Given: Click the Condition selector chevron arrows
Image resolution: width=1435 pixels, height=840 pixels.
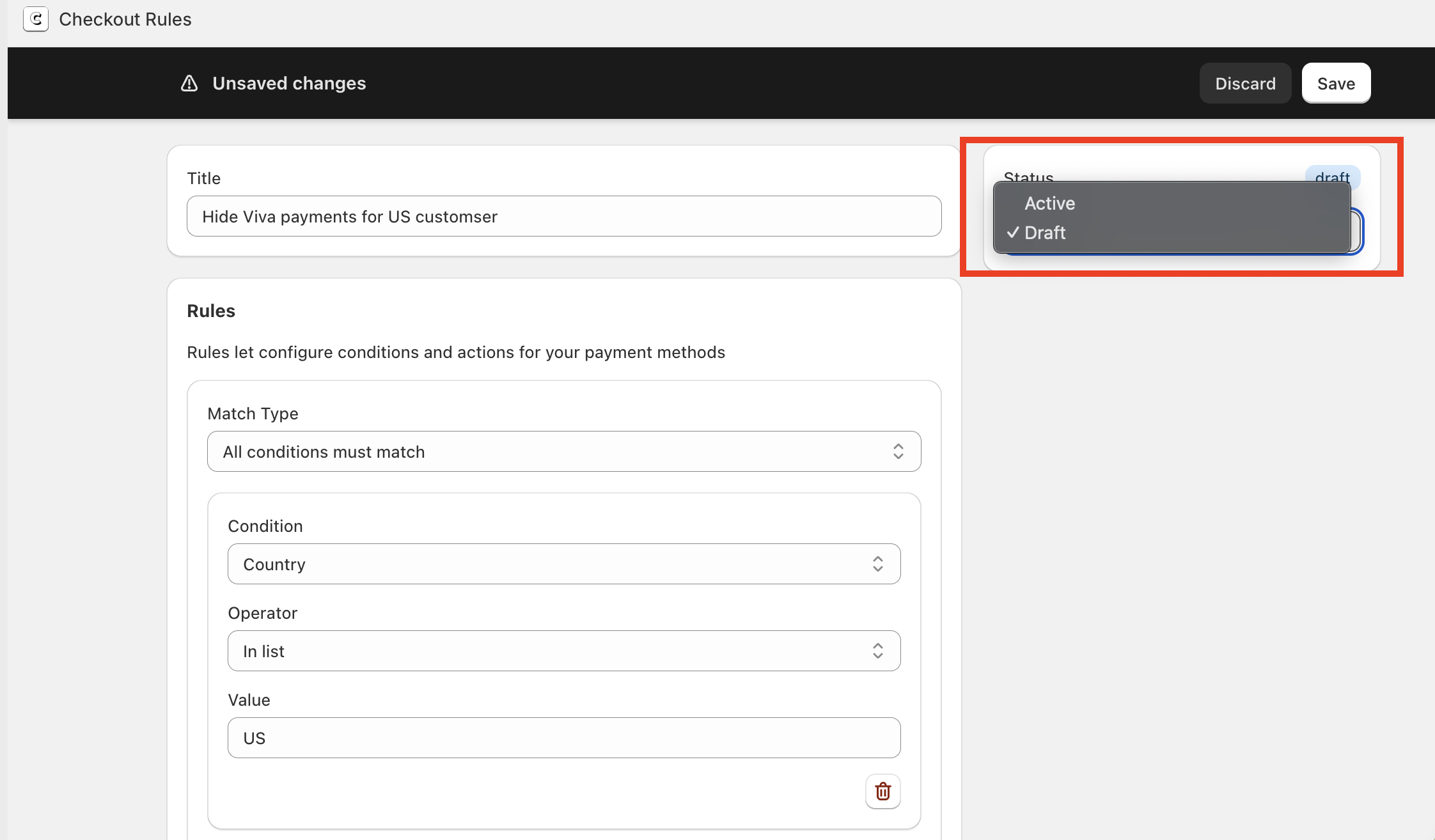Looking at the screenshot, I should (877, 564).
